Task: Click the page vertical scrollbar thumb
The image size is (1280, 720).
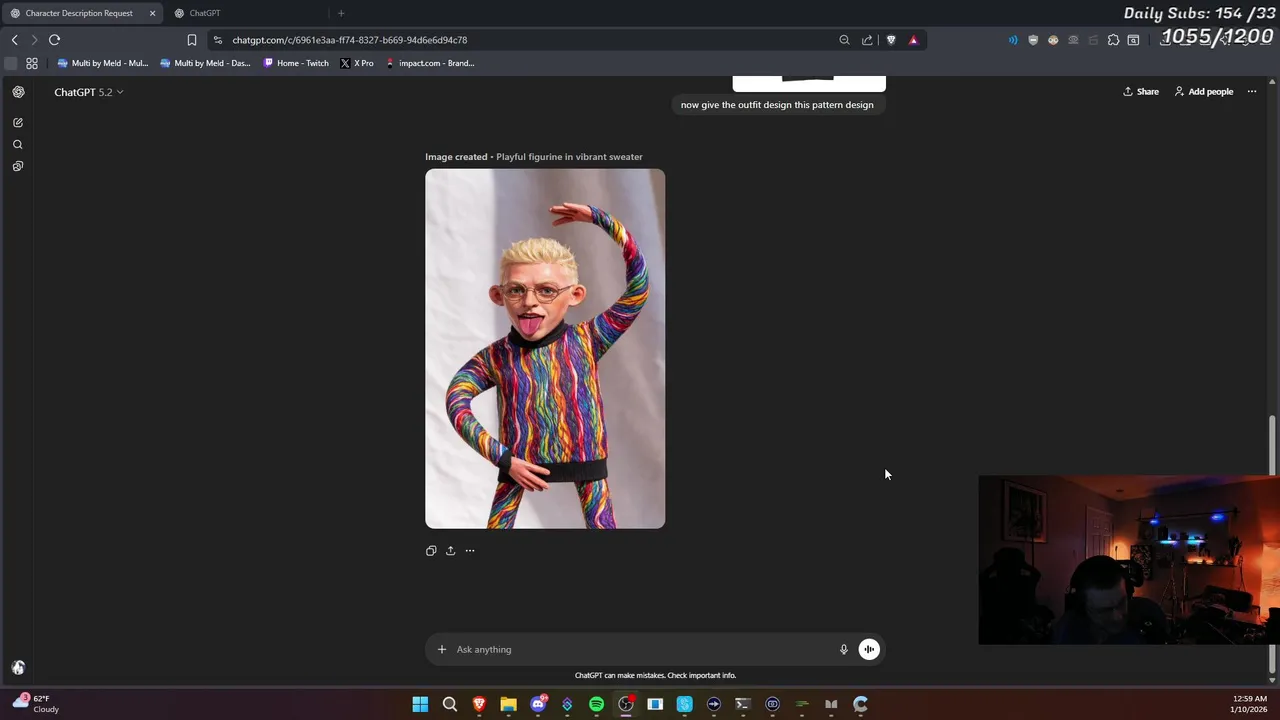Action: pyautogui.click(x=1272, y=545)
